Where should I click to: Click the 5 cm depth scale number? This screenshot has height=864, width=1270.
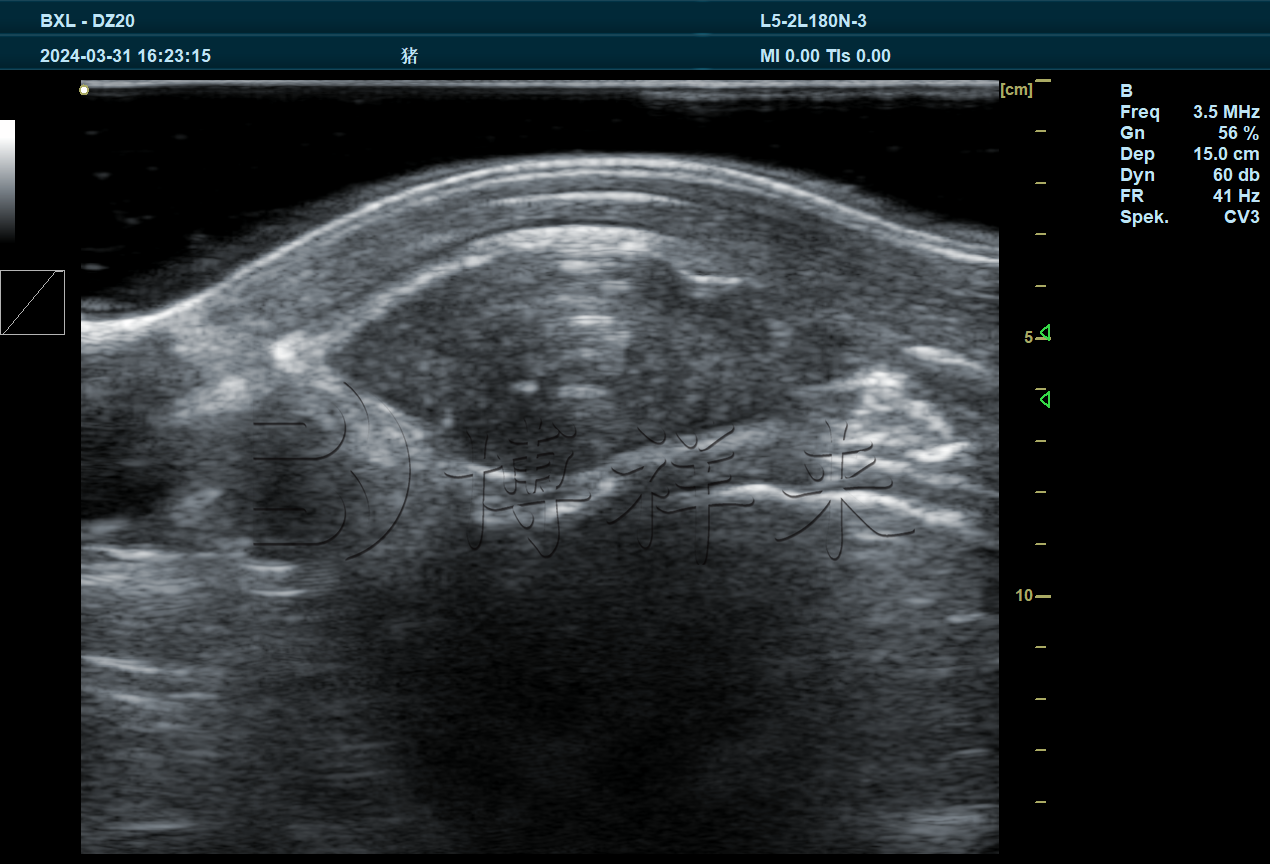(1028, 338)
